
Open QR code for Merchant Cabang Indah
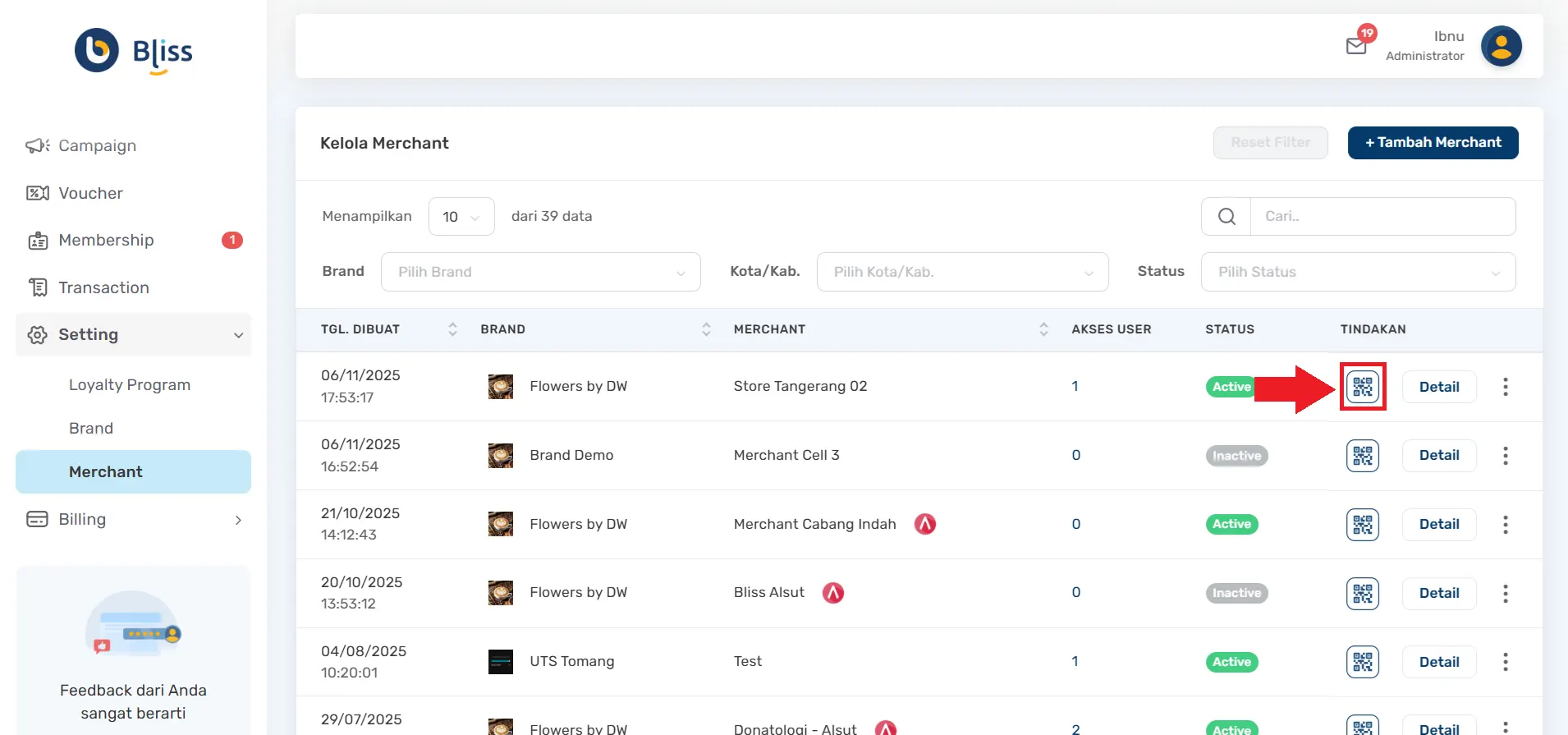point(1362,525)
